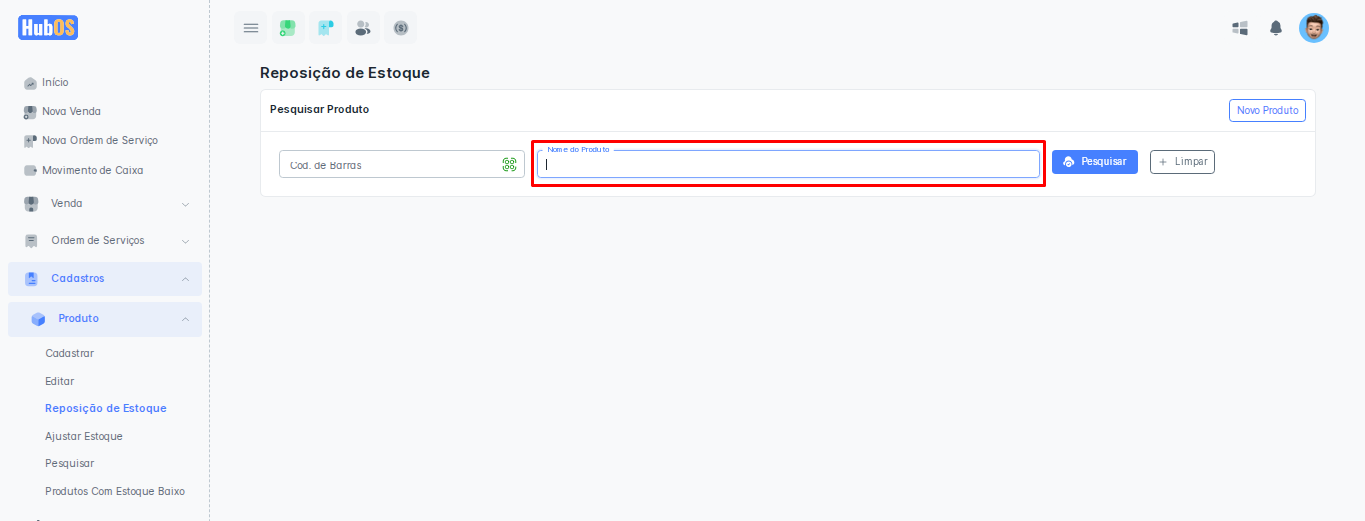
Task: Expand the Venda sidebar section
Action: click(105, 204)
